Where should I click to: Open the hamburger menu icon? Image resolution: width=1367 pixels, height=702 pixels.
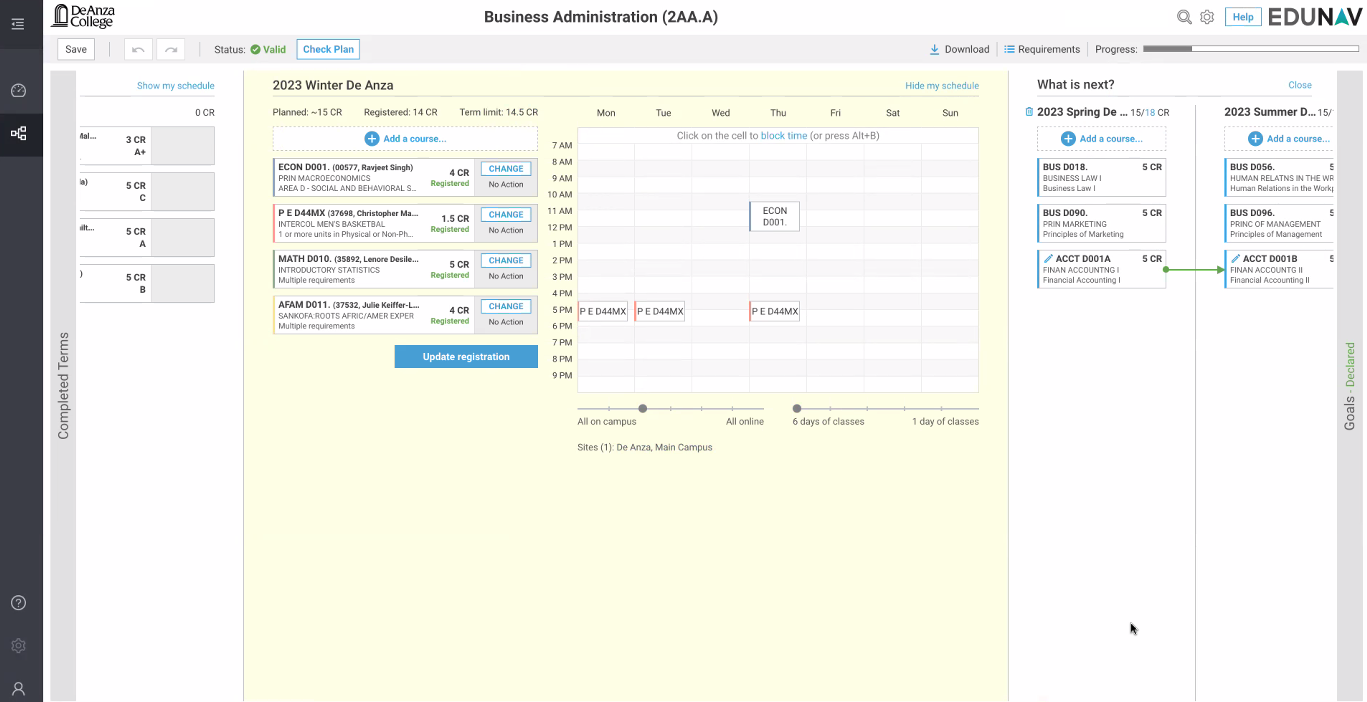point(18,24)
